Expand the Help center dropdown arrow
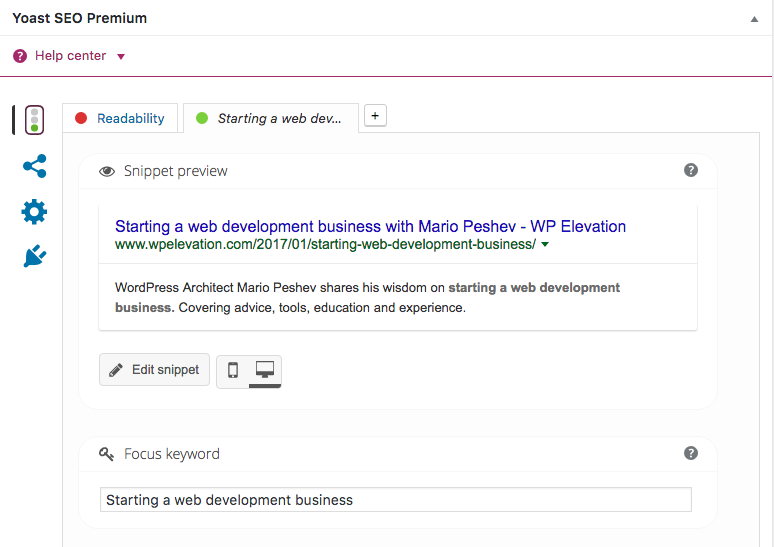 click(x=121, y=57)
